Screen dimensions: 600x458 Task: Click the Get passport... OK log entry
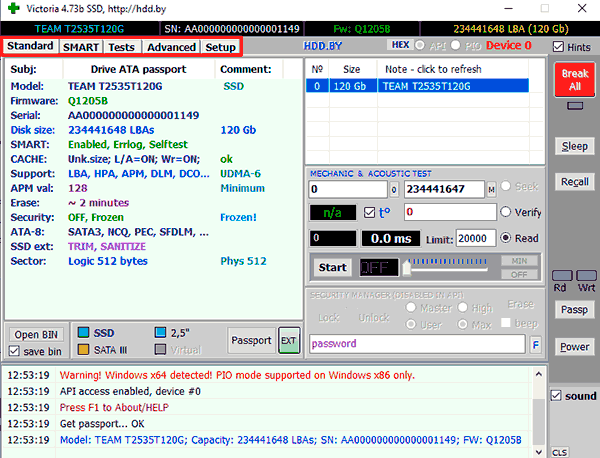[x=102, y=424]
